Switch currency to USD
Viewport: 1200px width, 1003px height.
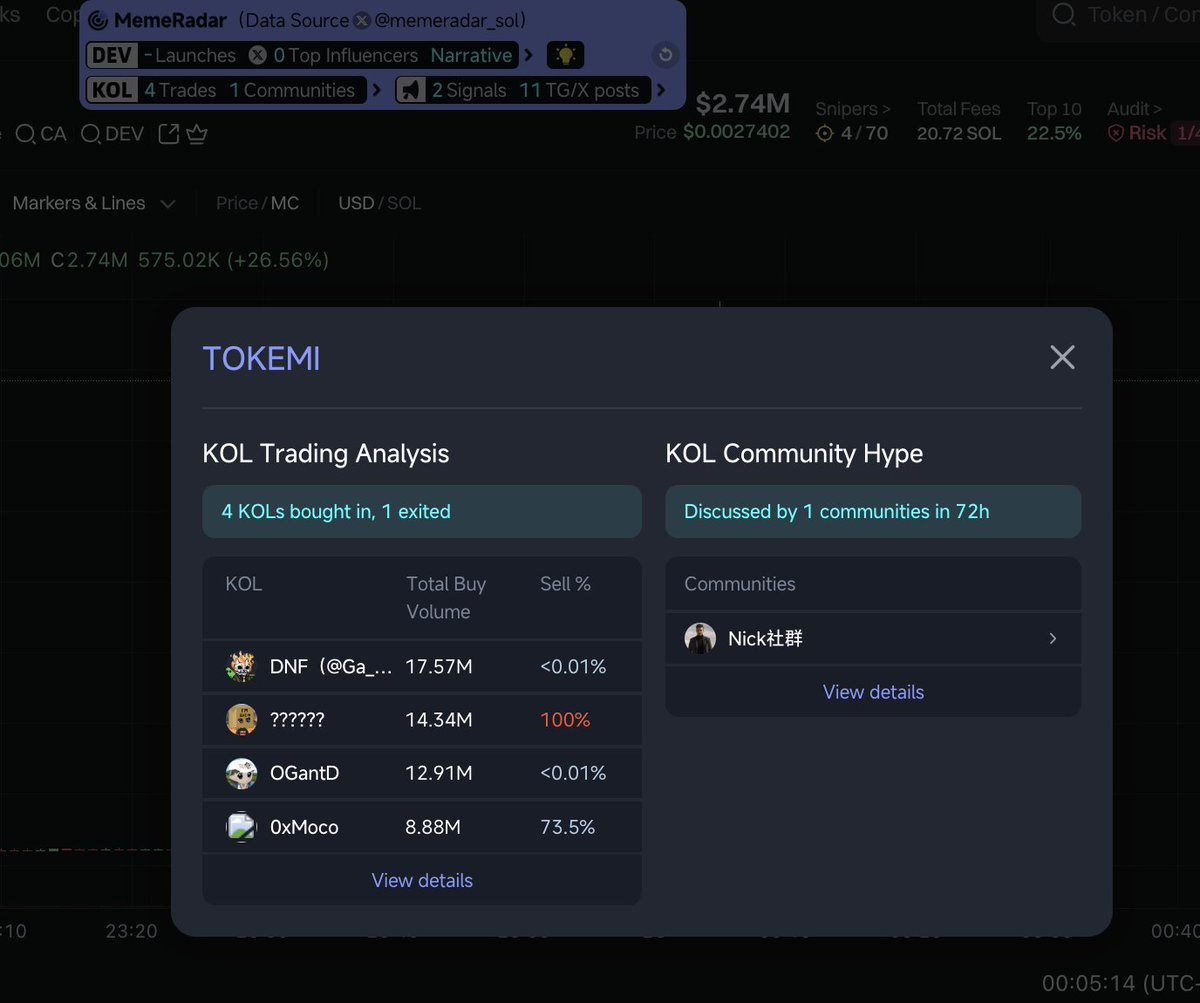pos(356,203)
